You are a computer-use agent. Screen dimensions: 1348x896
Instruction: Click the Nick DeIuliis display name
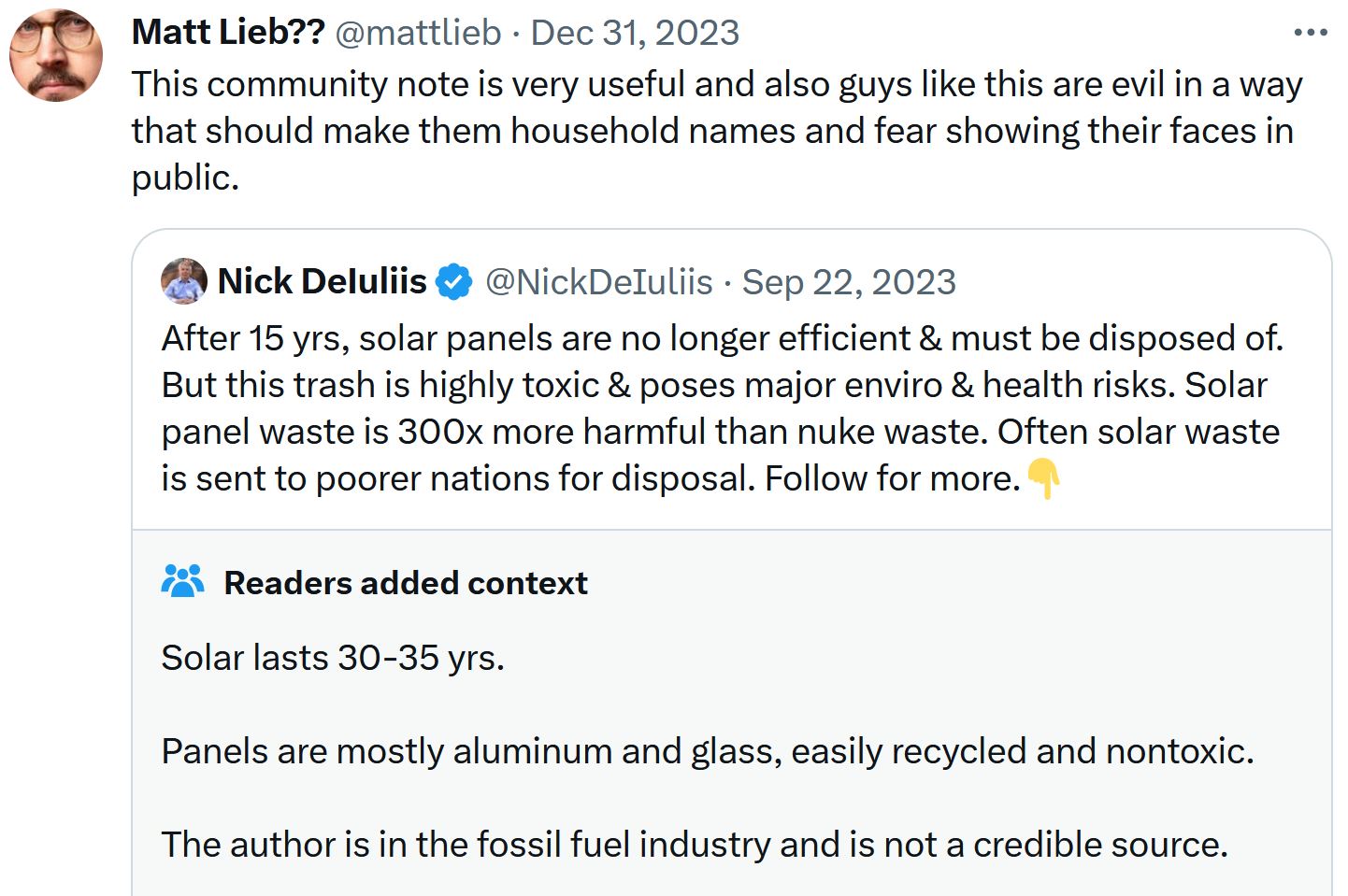(322, 281)
